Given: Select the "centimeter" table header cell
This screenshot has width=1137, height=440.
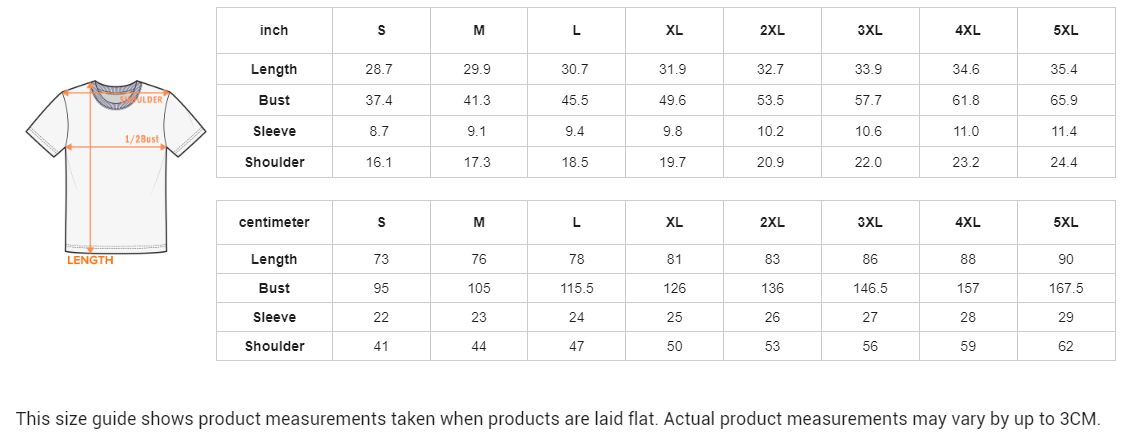Looking at the screenshot, I should point(274,222).
